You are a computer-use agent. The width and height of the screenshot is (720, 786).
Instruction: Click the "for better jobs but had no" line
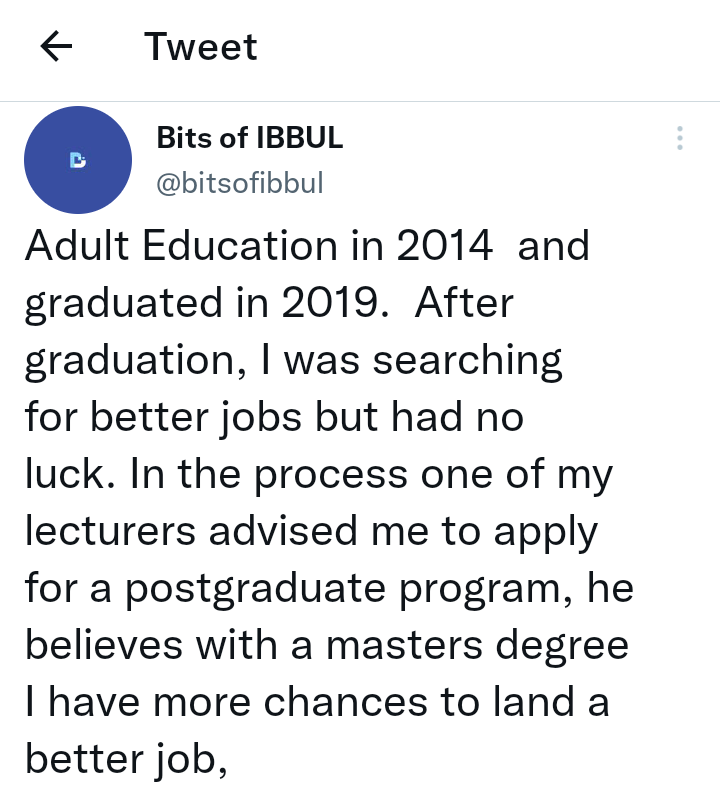274,418
